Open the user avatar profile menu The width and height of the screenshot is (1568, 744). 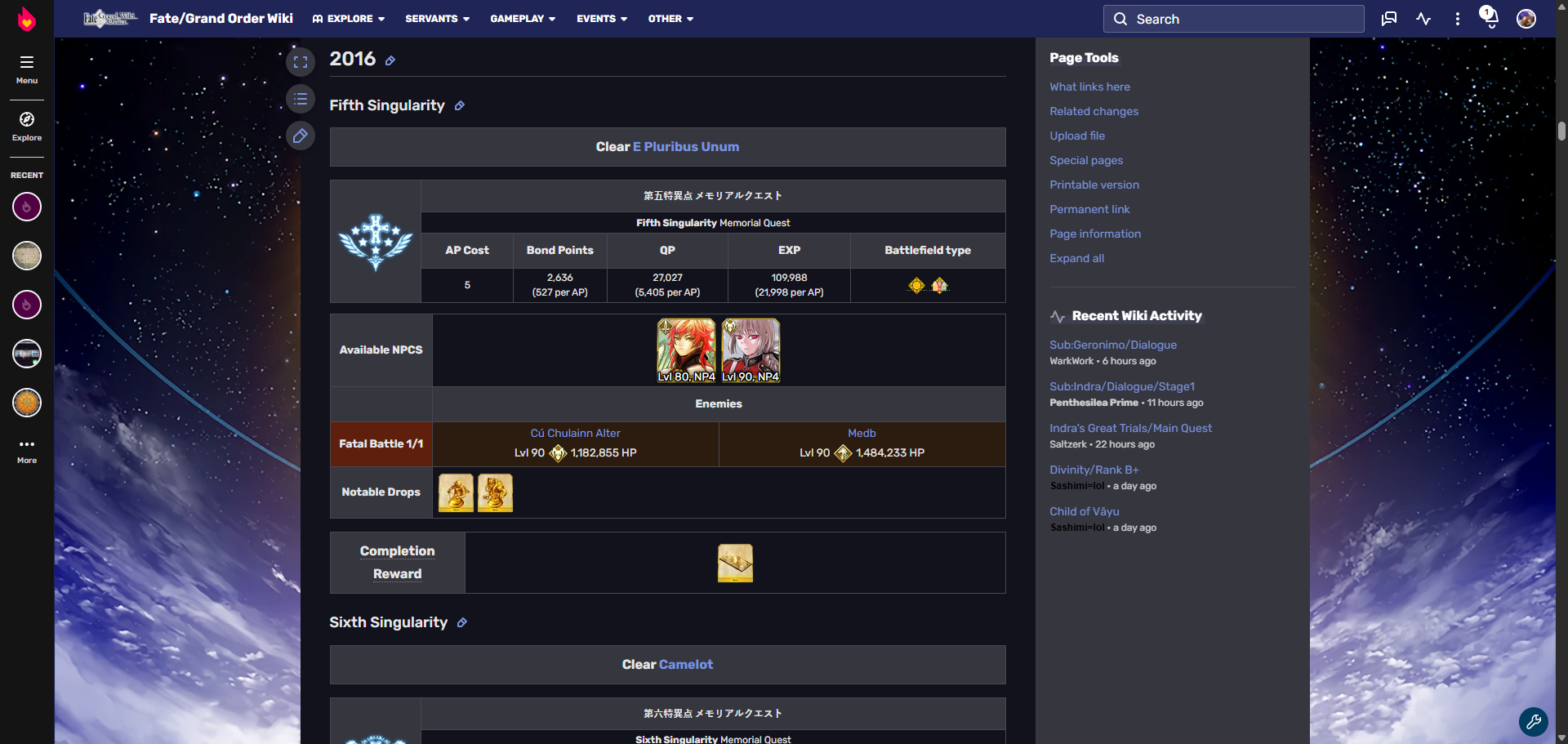1526,19
